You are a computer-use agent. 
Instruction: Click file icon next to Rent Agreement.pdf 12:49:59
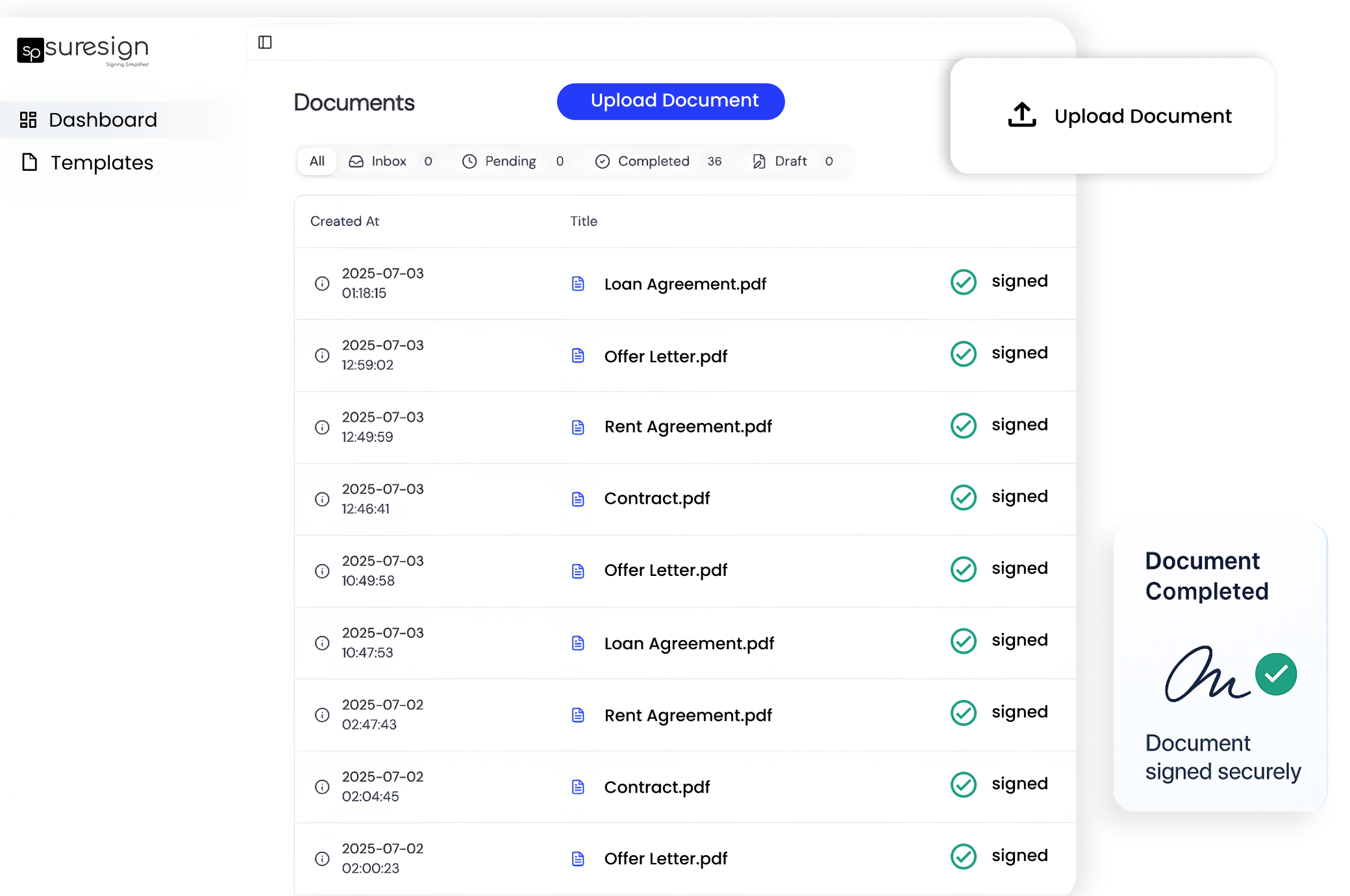click(578, 427)
